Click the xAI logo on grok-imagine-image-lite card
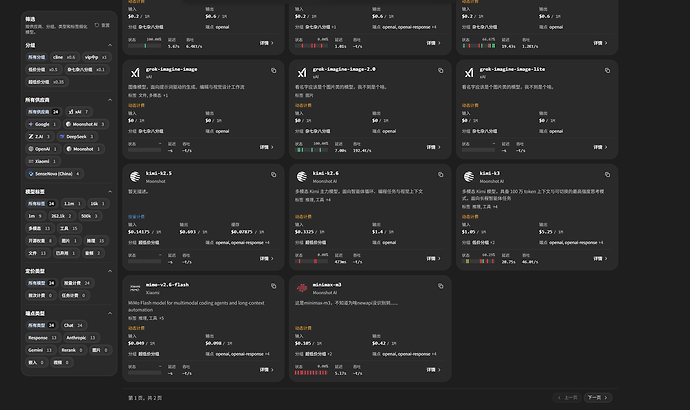This screenshot has width=690, height=410. pyautogui.click(x=469, y=73)
